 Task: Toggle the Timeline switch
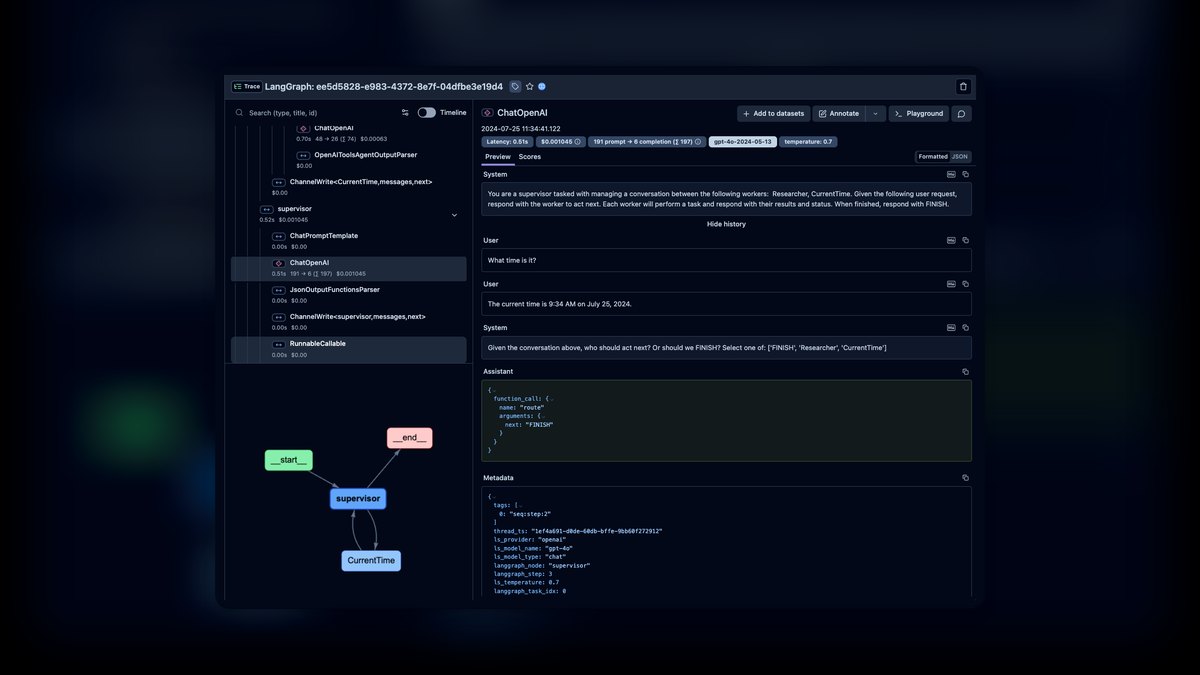click(426, 113)
